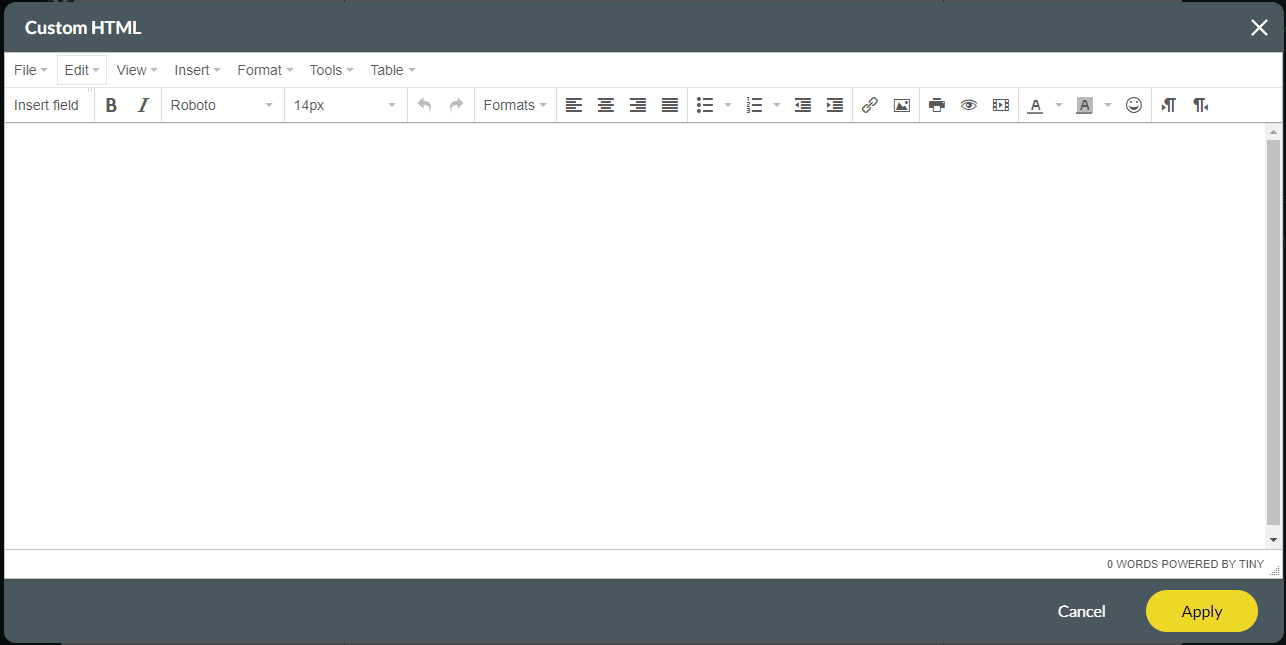Image resolution: width=1286 pixels, height=645 pixels.
Task: Insert an image
Action: point(901,104)
